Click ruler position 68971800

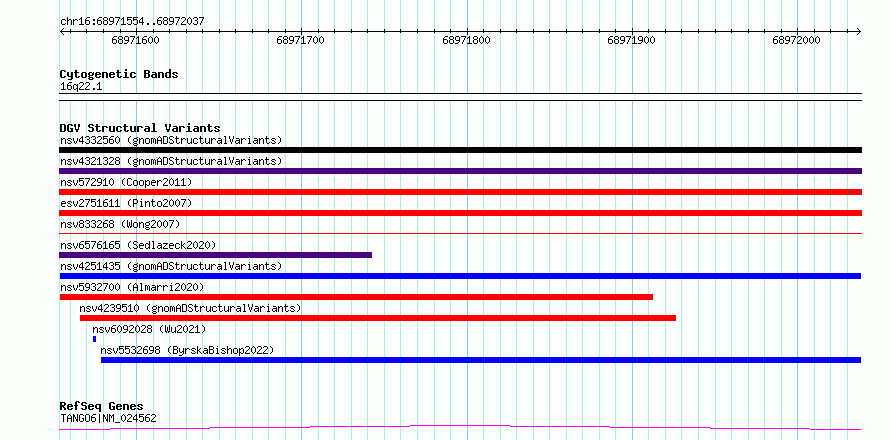(x=467, y=41)
